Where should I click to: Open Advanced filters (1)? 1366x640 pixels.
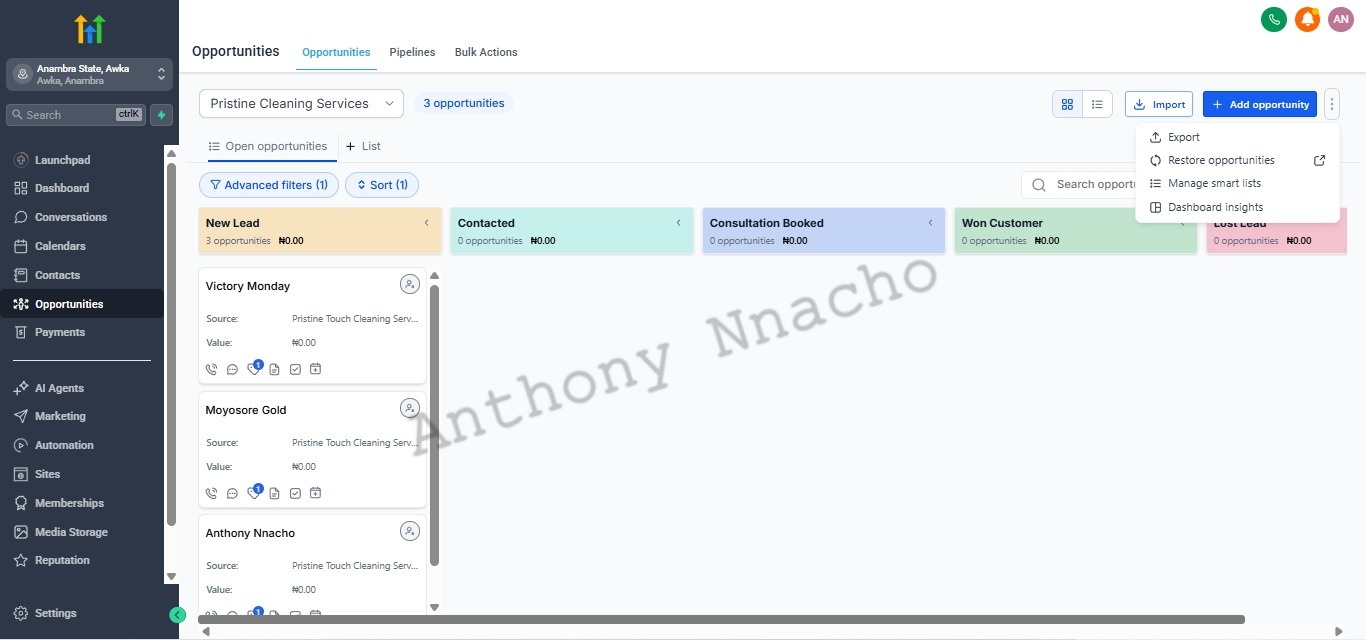(268, 185)
